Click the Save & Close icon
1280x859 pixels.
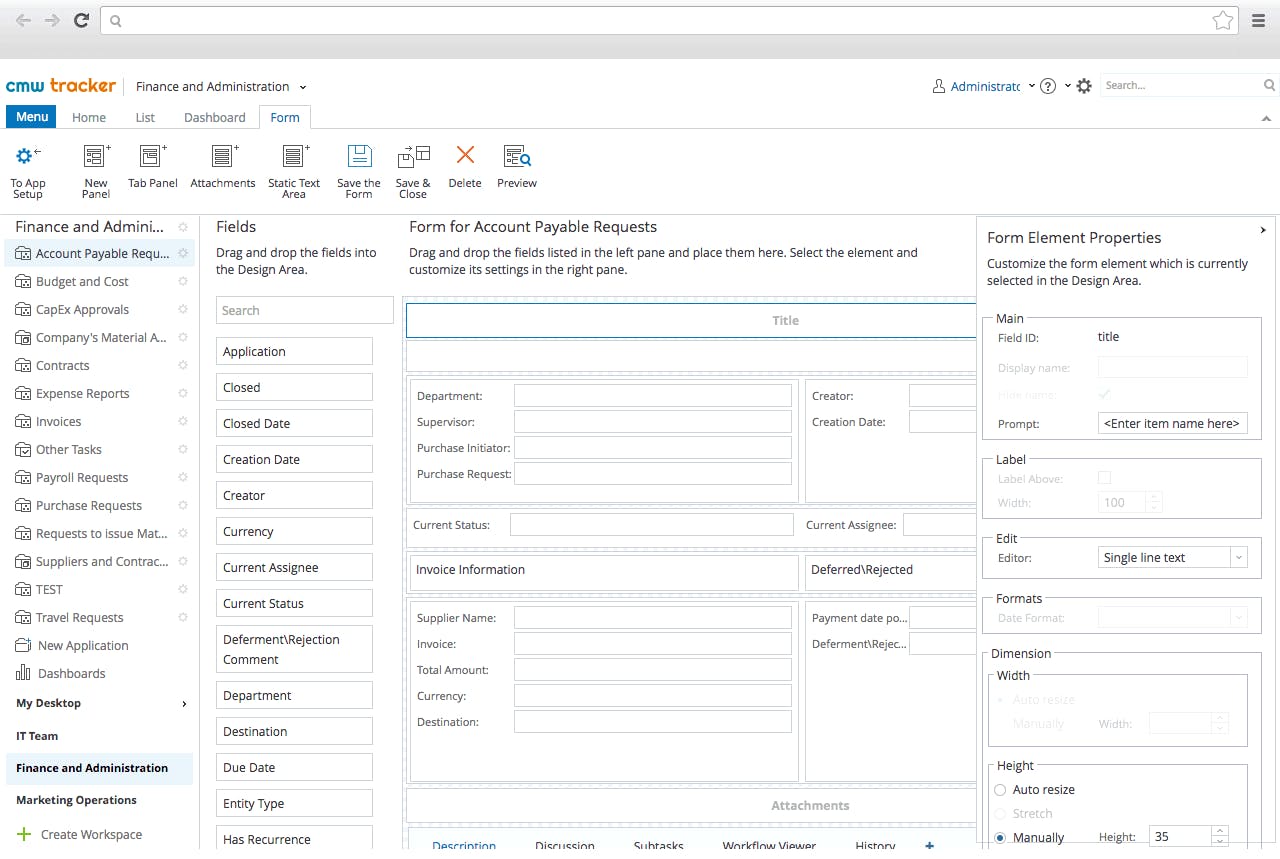(413, 155)
